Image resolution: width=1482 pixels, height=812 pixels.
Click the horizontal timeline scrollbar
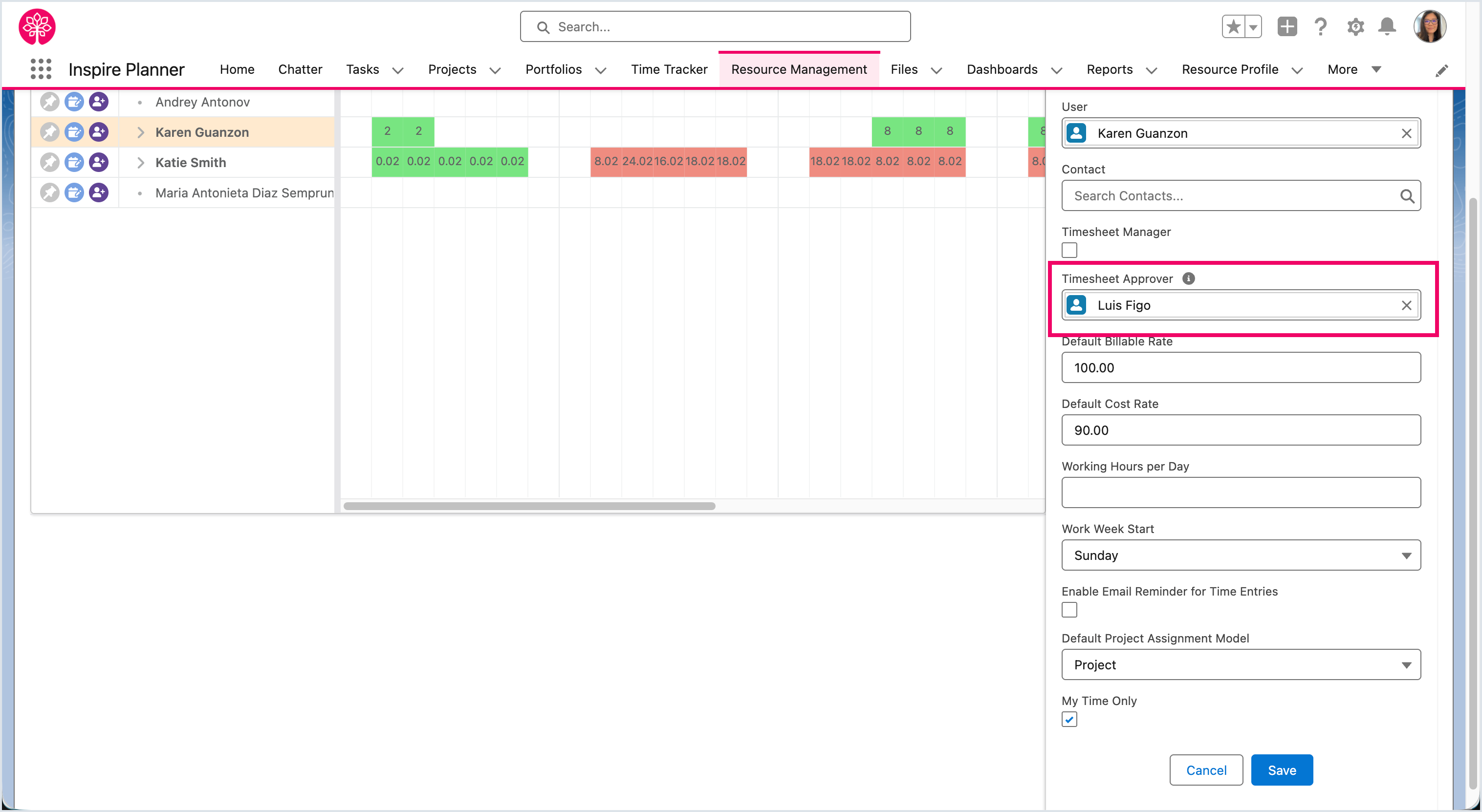point(529,506)
